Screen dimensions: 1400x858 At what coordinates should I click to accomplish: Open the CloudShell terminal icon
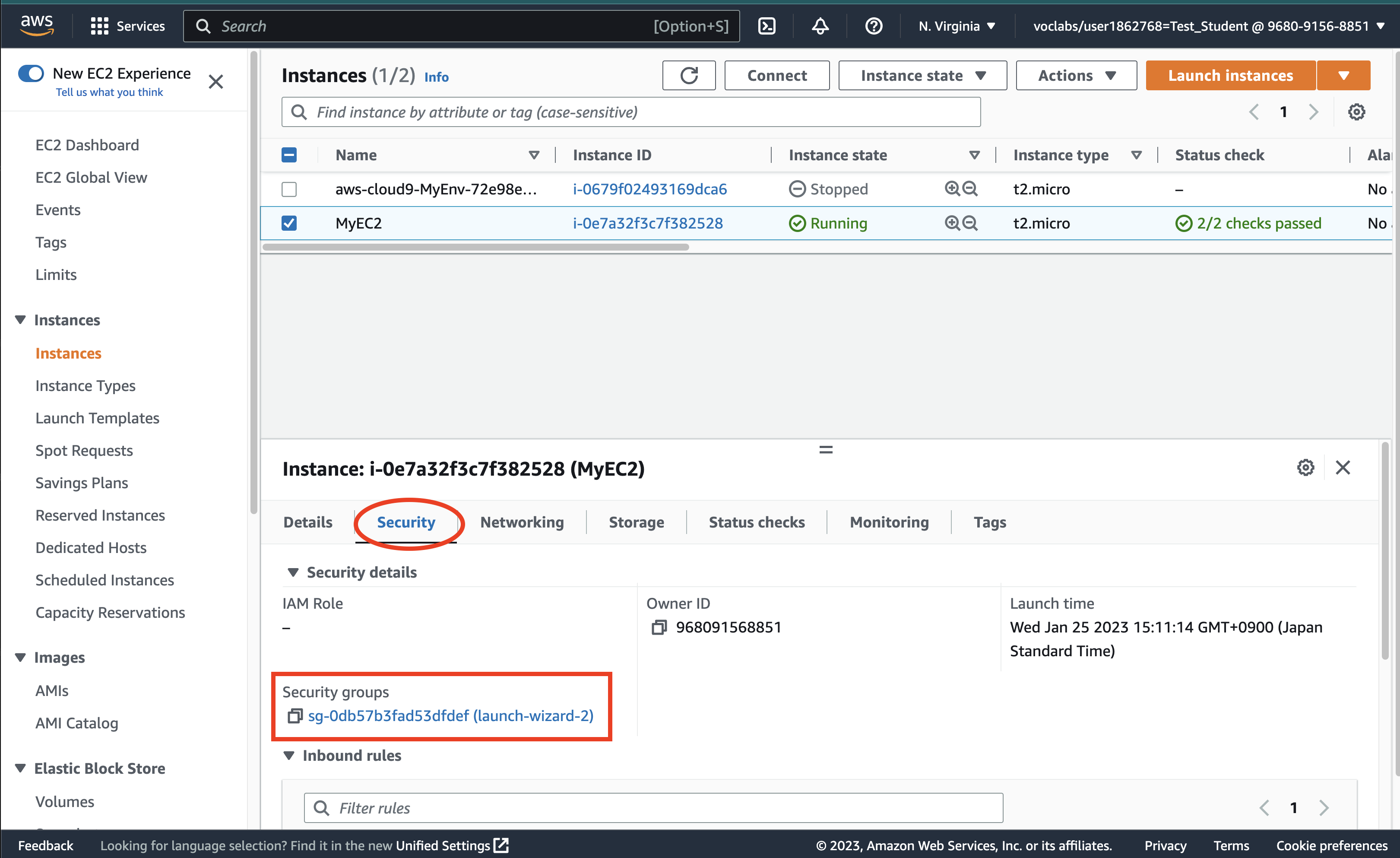coord(767,26)
